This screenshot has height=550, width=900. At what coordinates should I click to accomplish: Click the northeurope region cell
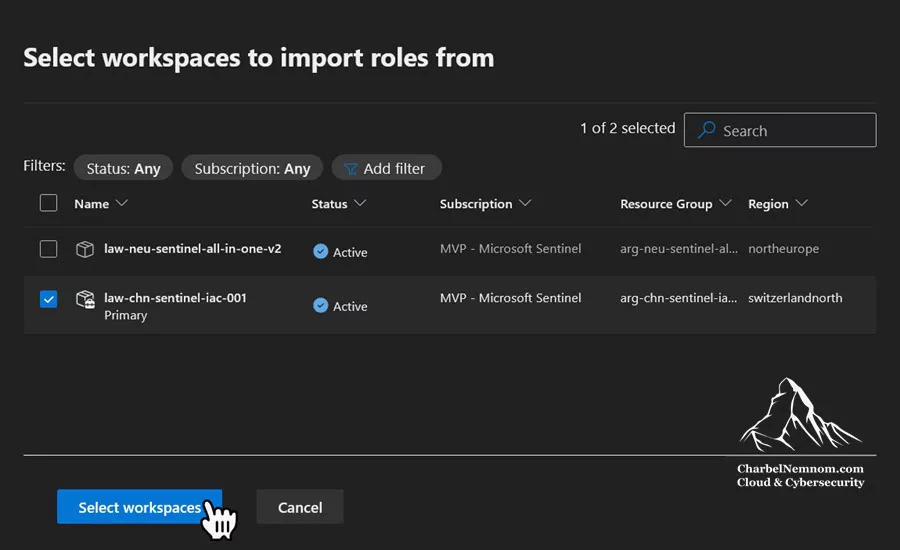783,249
